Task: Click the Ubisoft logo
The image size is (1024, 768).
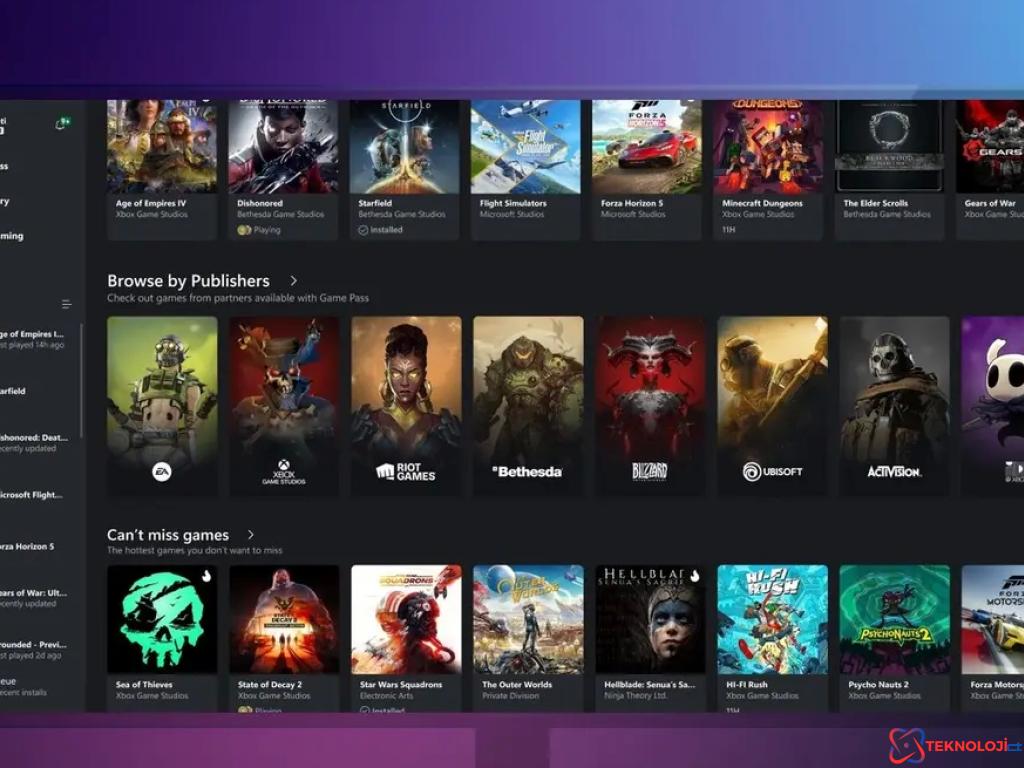Action: click(x=772, y=472)
